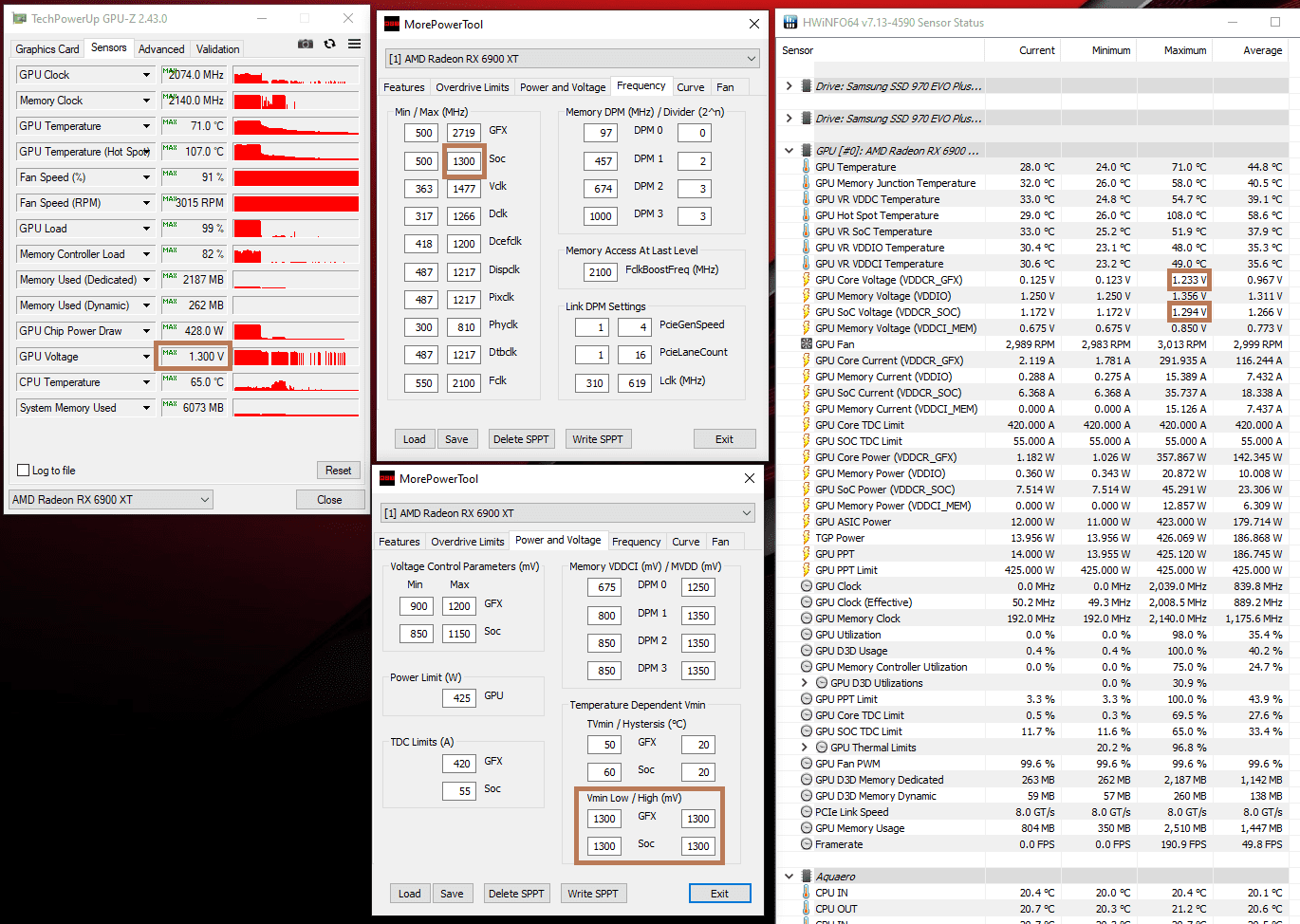This screenshot has width=1300, height=924.
Task: Open the GPU Voltage sensor dropdown
Action: pos(146,357)
